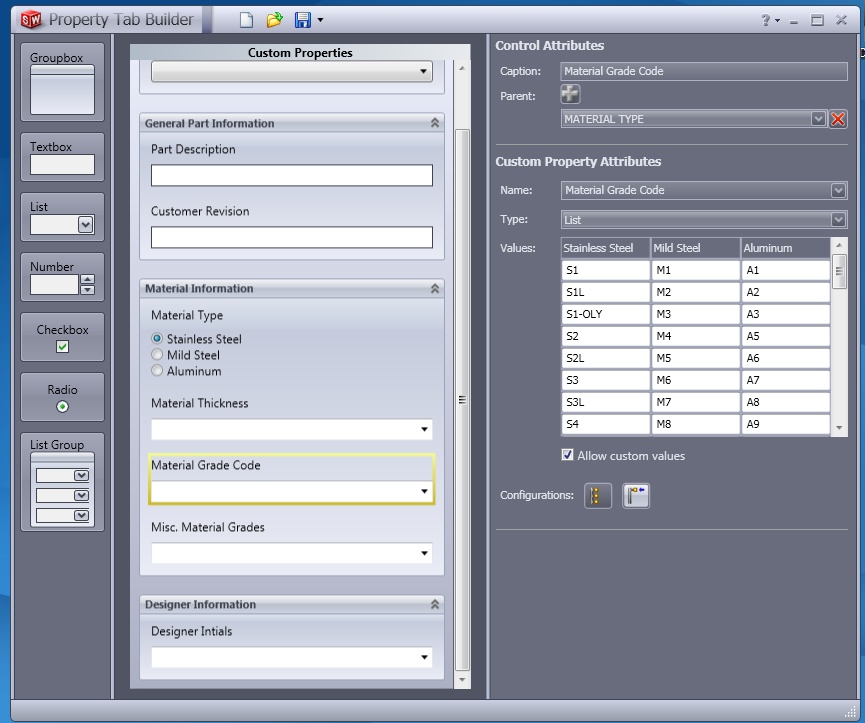Select the List control in palette
The image size is (865, 723).
[62, 217]
